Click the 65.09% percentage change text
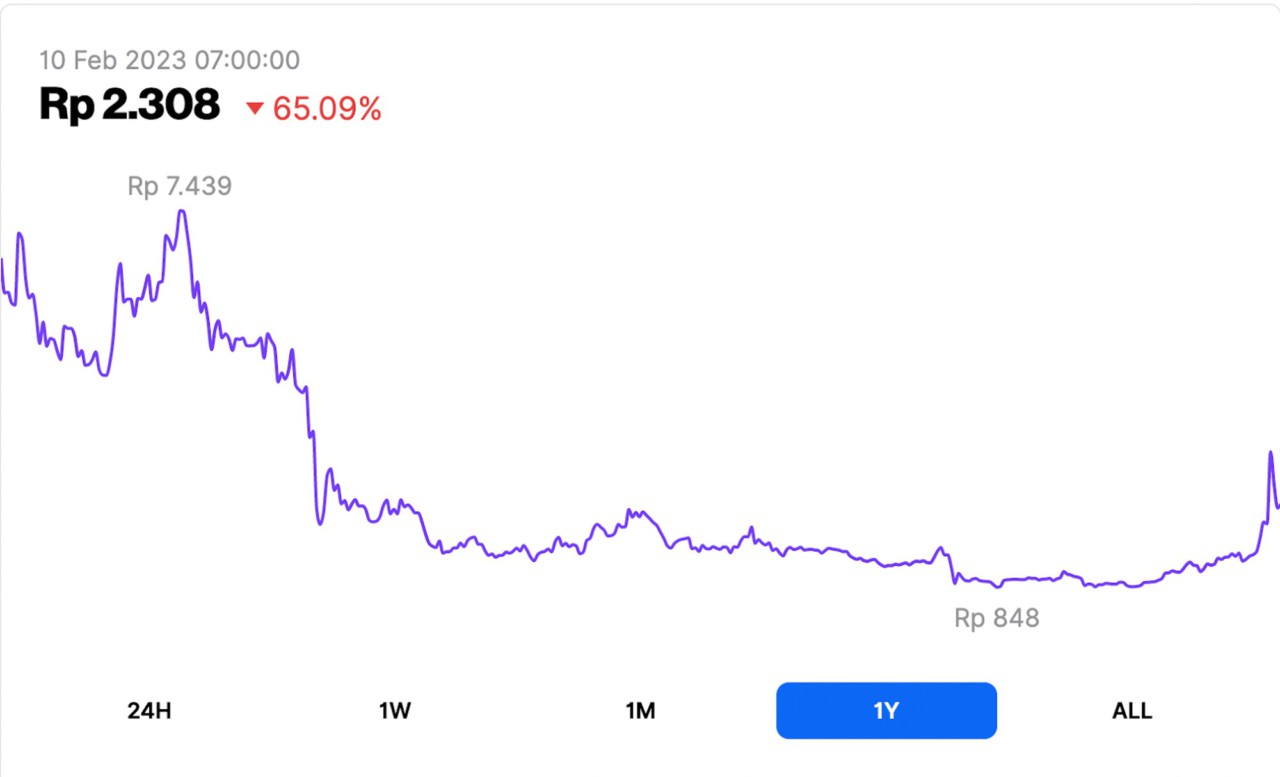The width and height of the screenshot is (1280, 777). (x=328, y=109)
